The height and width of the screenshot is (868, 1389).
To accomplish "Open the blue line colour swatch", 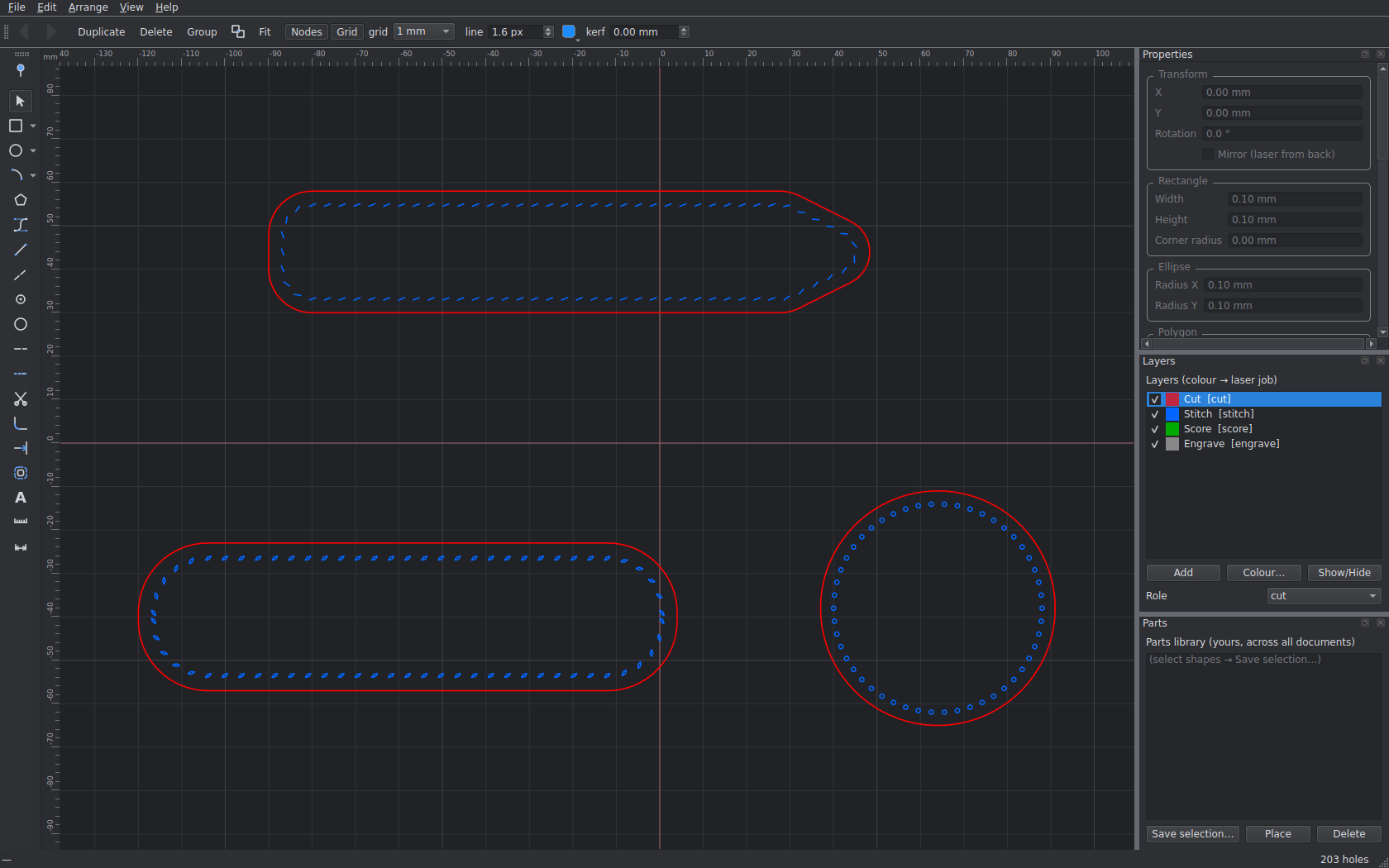I will [x=569, y=31].
